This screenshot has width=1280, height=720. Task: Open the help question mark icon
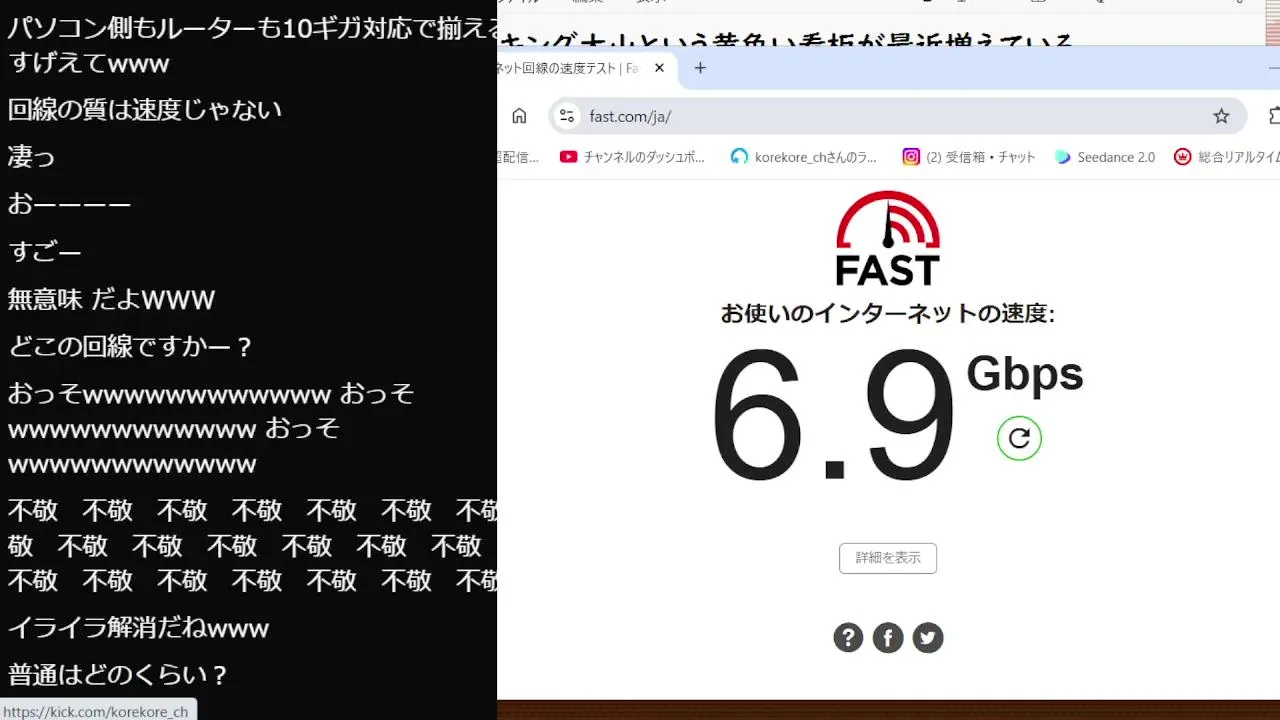(x=848, y=638)
